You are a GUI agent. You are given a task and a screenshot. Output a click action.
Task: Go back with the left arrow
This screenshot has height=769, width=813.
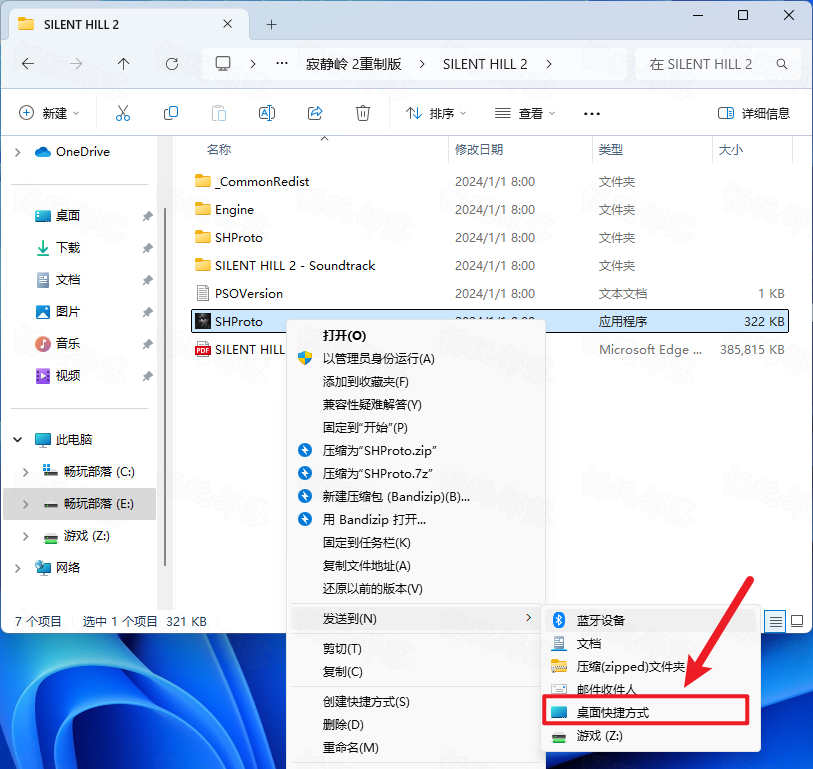pyautogui.click(x=28, y=64)
